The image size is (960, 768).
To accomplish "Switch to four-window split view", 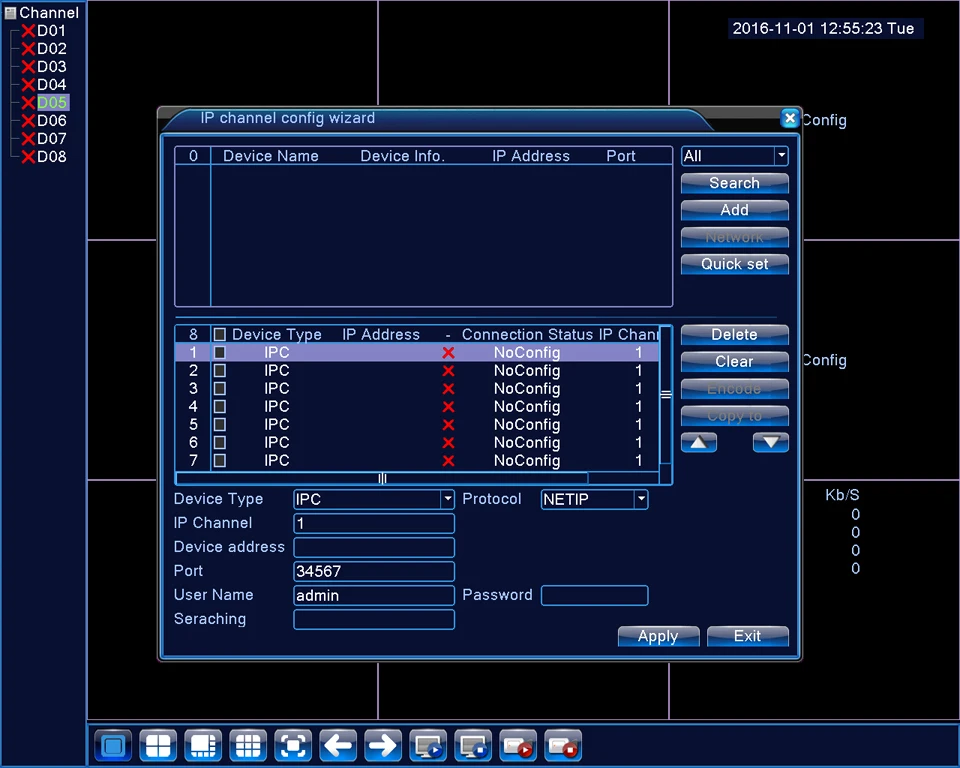I will click(x=158, y=745).
